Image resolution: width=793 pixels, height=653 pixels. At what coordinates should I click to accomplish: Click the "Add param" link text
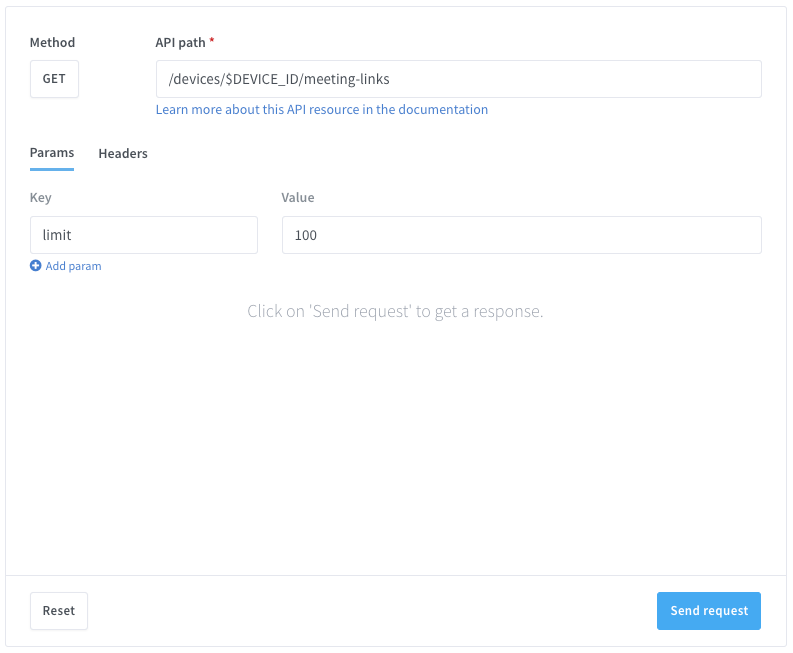point(73,266)
